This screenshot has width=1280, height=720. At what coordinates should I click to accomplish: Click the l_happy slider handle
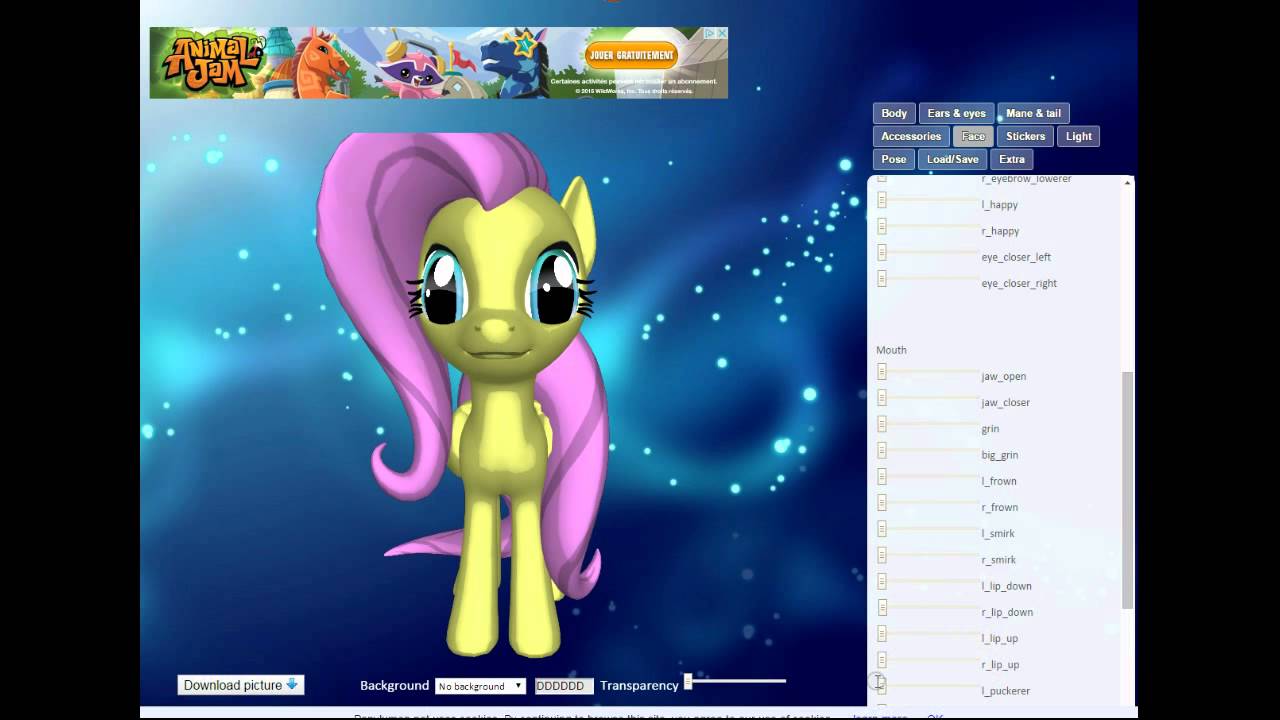tap(882, 200)
